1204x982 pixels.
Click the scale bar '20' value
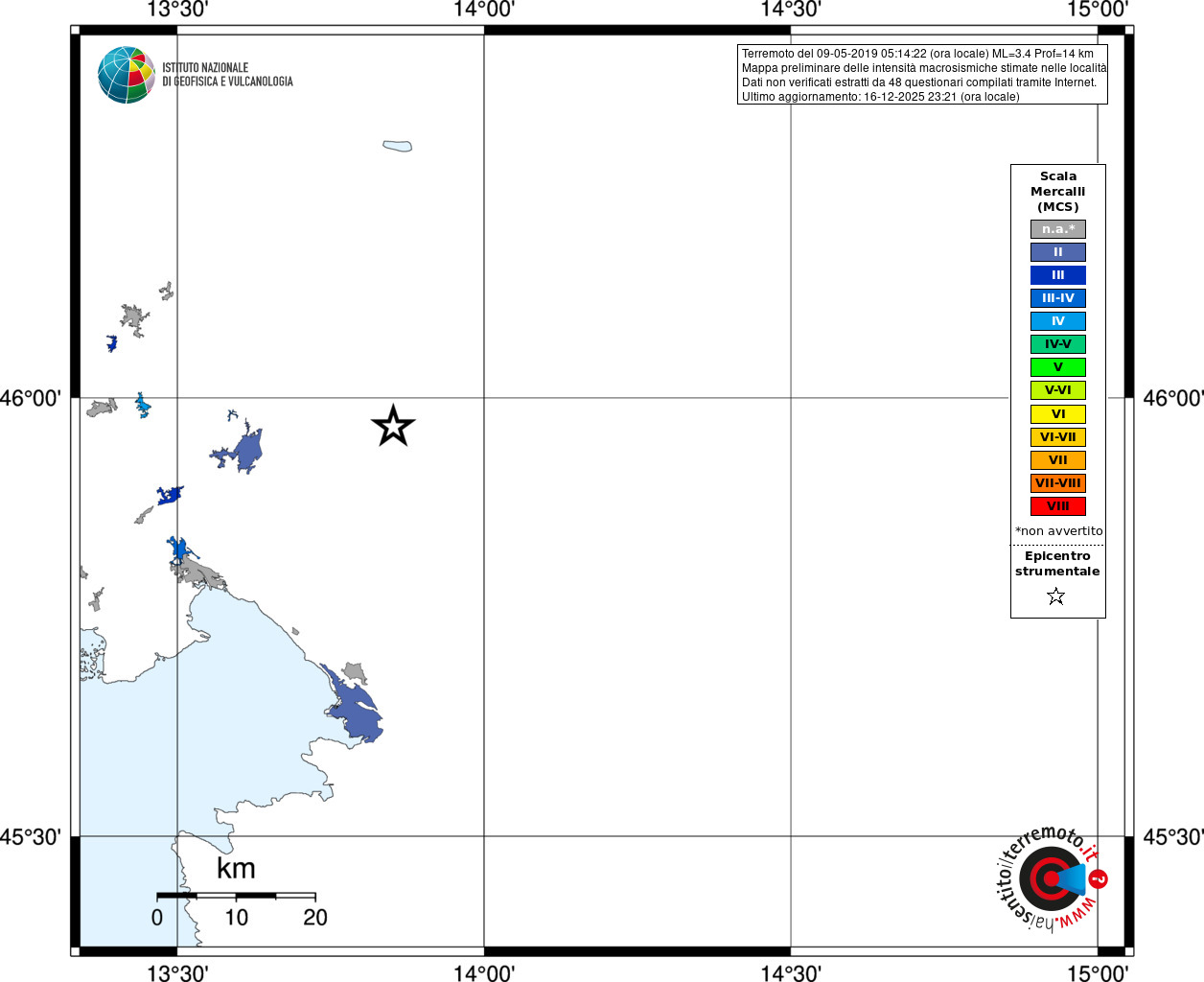(315, 918)
